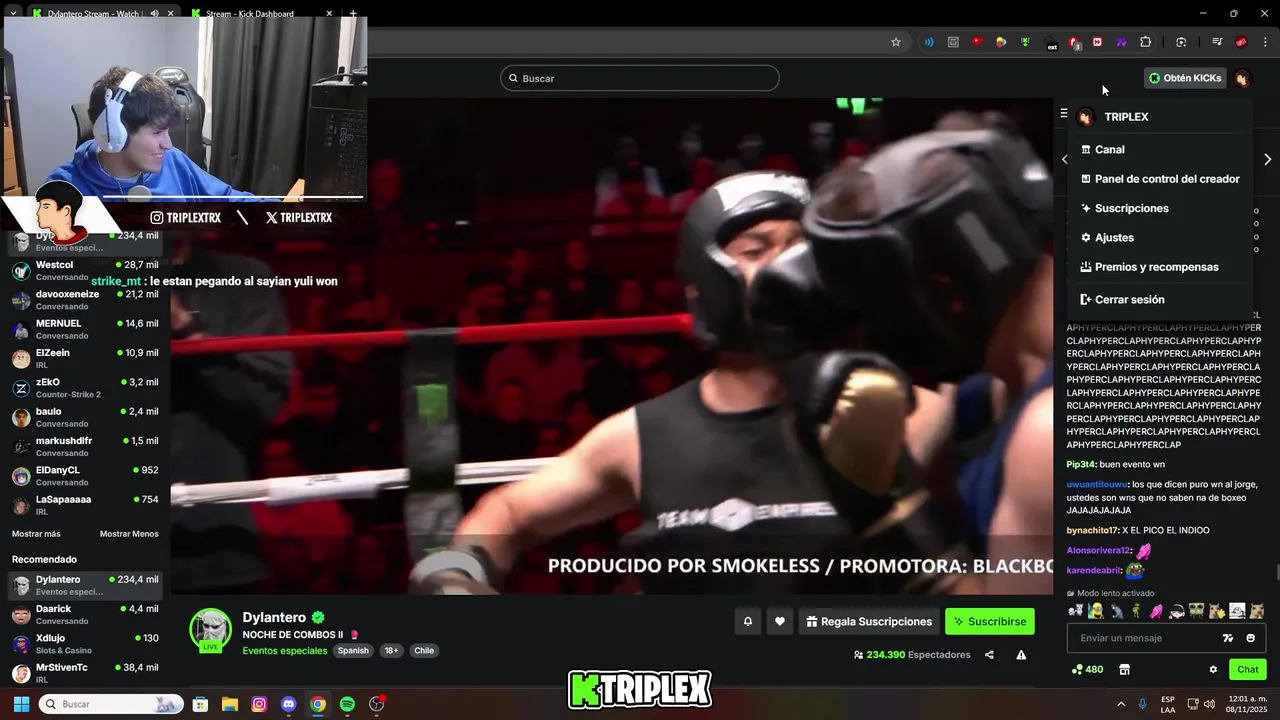Viewport: 1280px width, 720px height.
Task: Click the SpongeBob emote in quick emotes
Action: pos(1197,611)
